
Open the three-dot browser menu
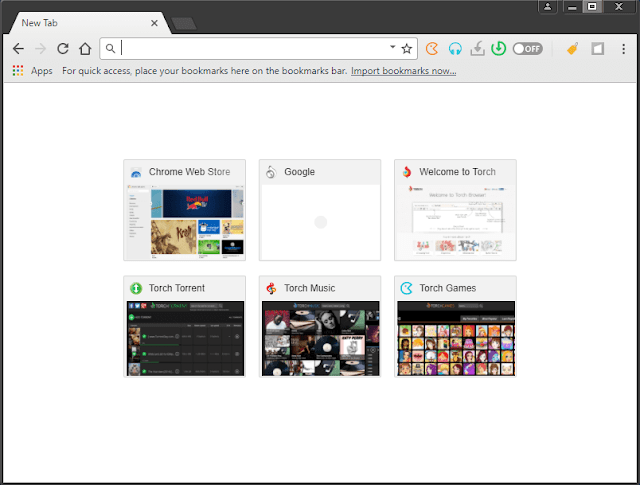click(623, 49)
